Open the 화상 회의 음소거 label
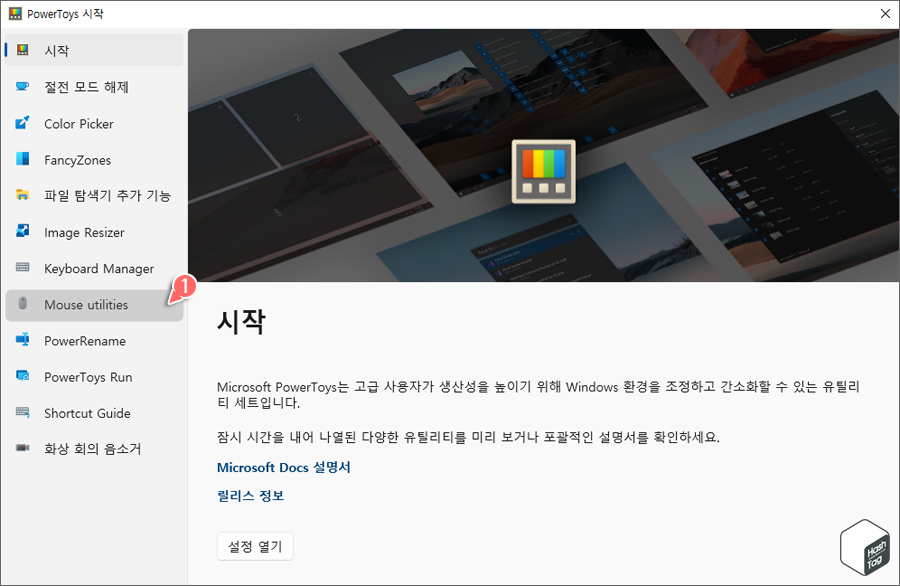The height and width of the screenshot is (586, 900). pos(92,449)
